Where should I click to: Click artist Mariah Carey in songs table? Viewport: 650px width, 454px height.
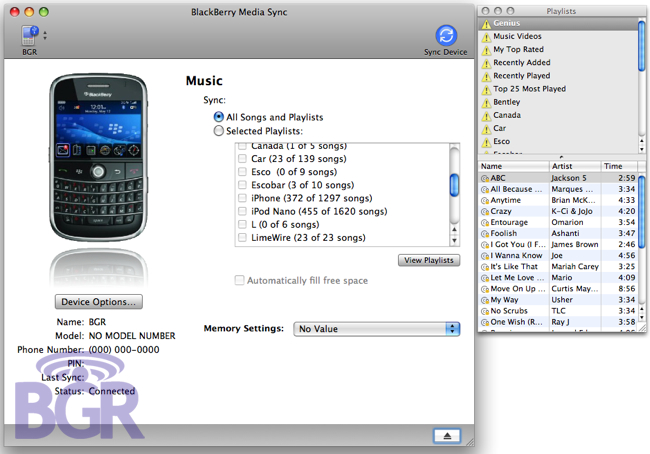[575, 267]
